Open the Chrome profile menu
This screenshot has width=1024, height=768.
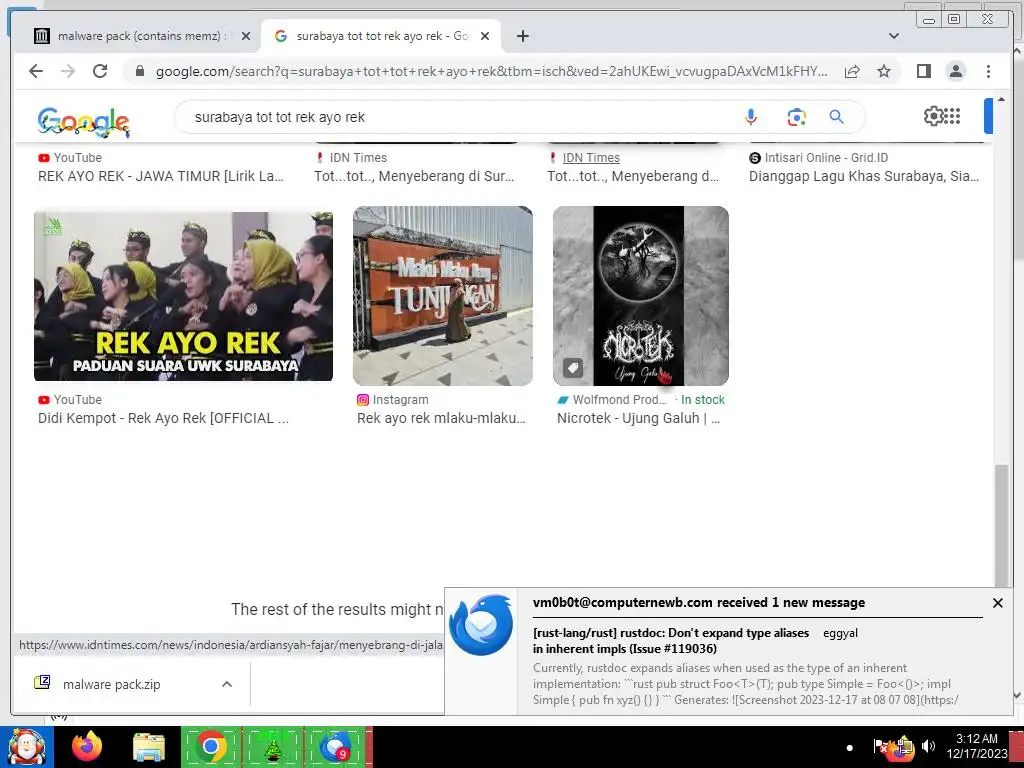pyautogui.click(x=955, y=71)
